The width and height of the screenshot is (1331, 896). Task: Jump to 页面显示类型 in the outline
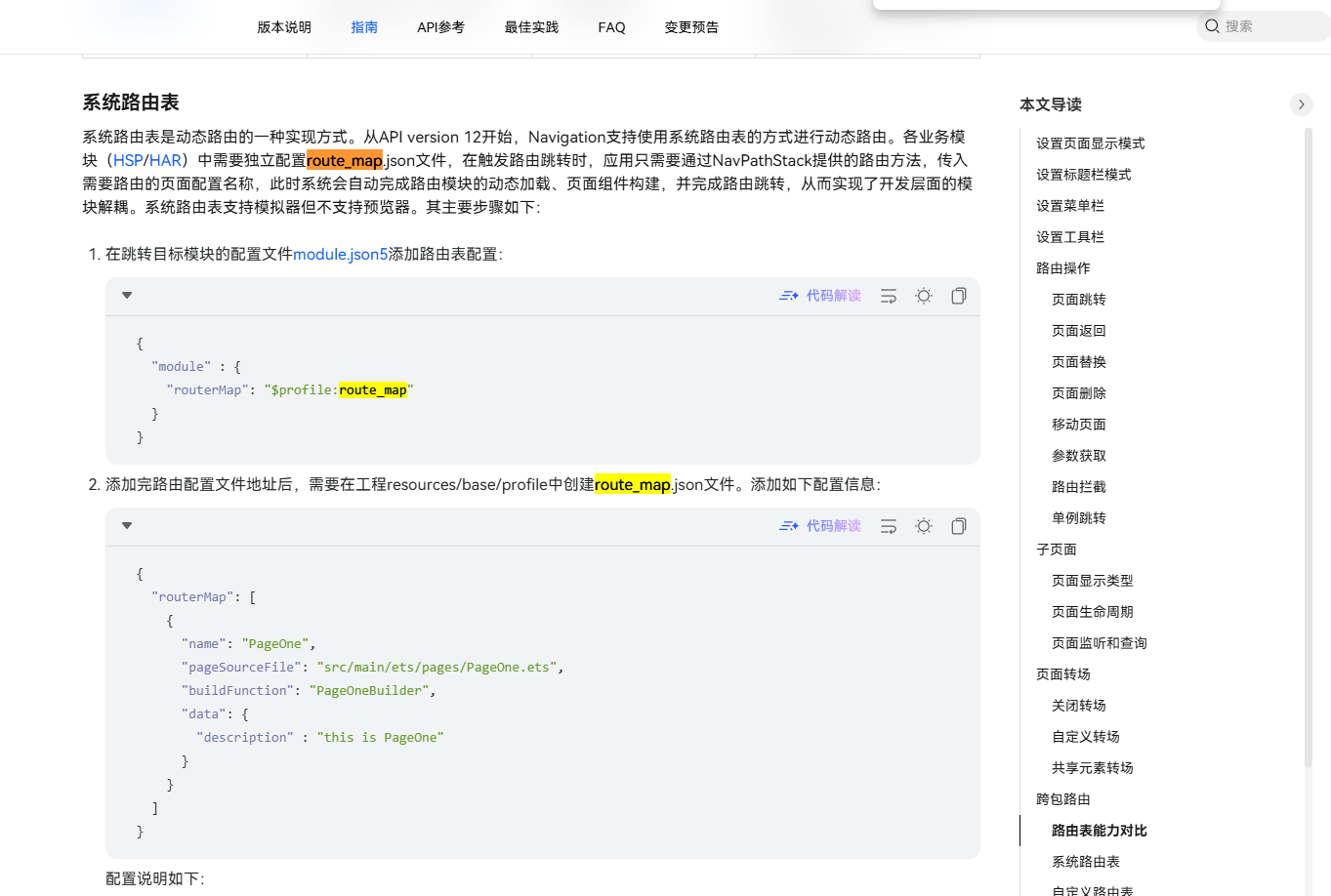click(1092, 581)
